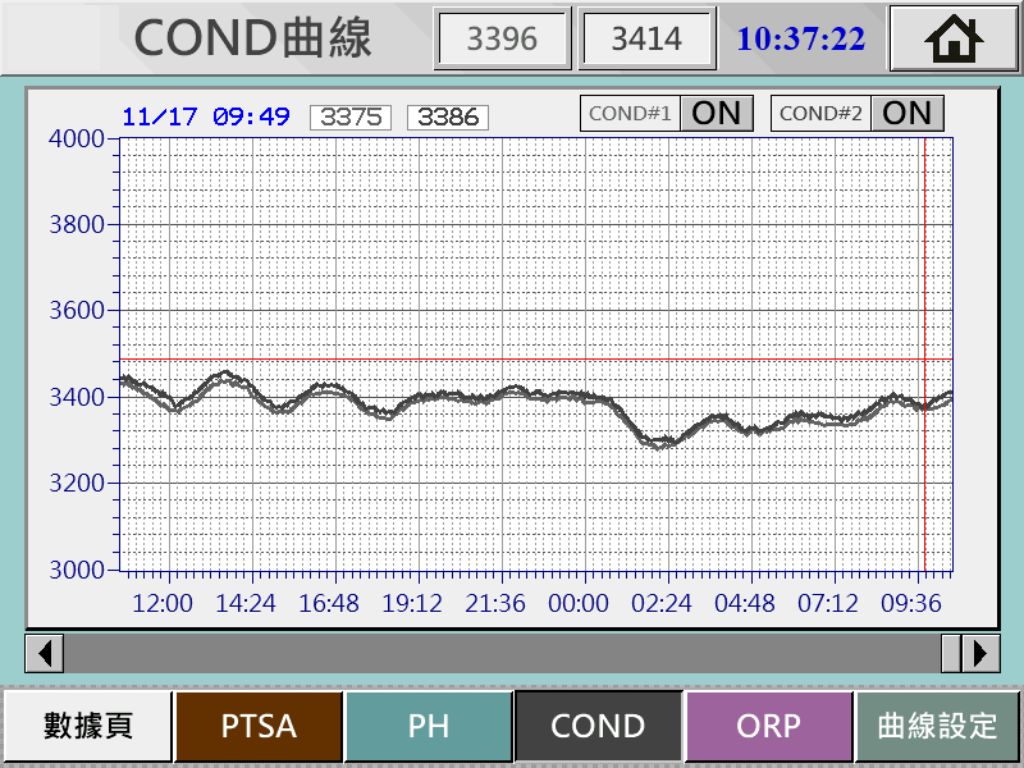Go to home screen via house icon
1024x768 pixels.
(953, 39)
